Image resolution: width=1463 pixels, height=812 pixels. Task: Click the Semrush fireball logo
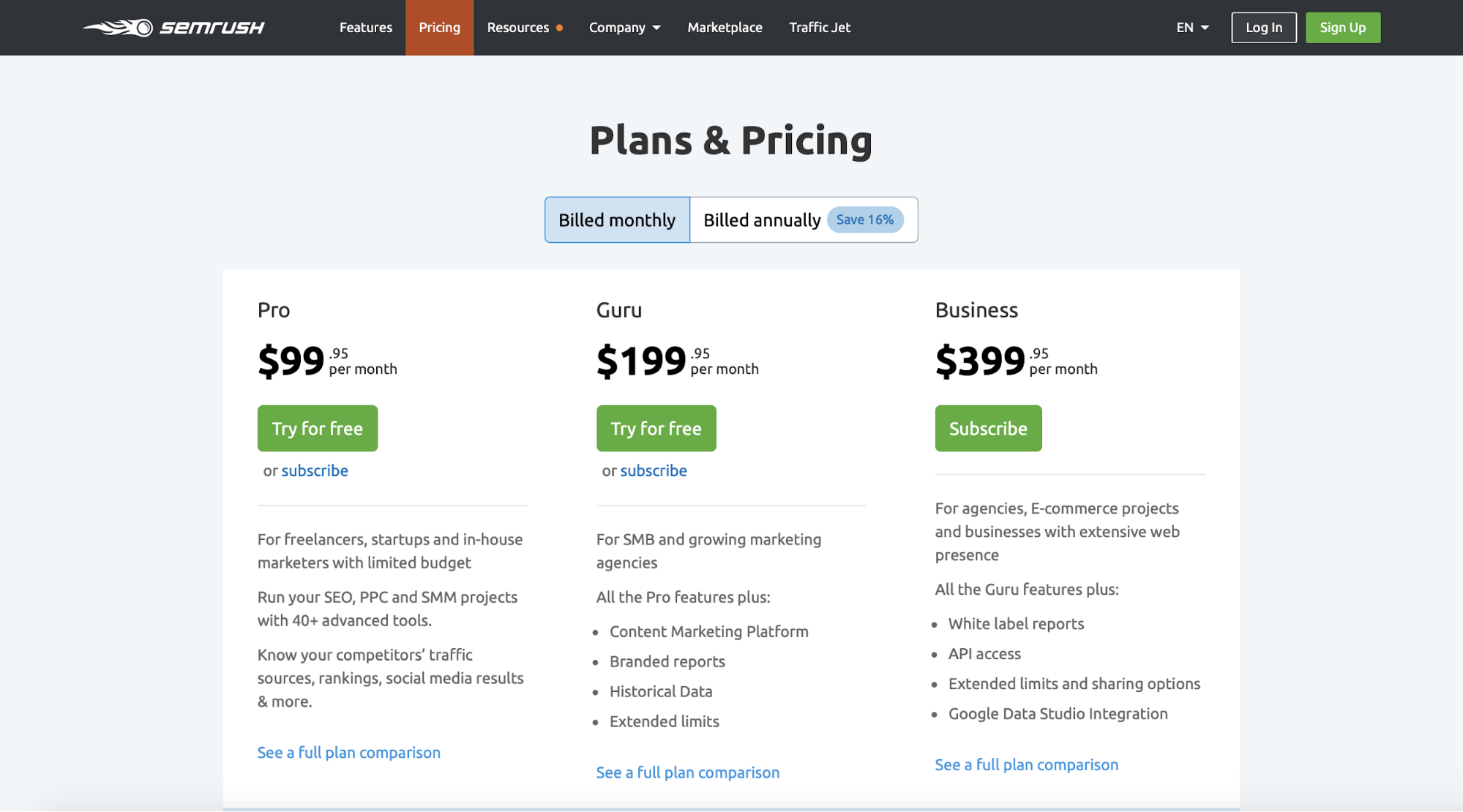tap(118, 28)
